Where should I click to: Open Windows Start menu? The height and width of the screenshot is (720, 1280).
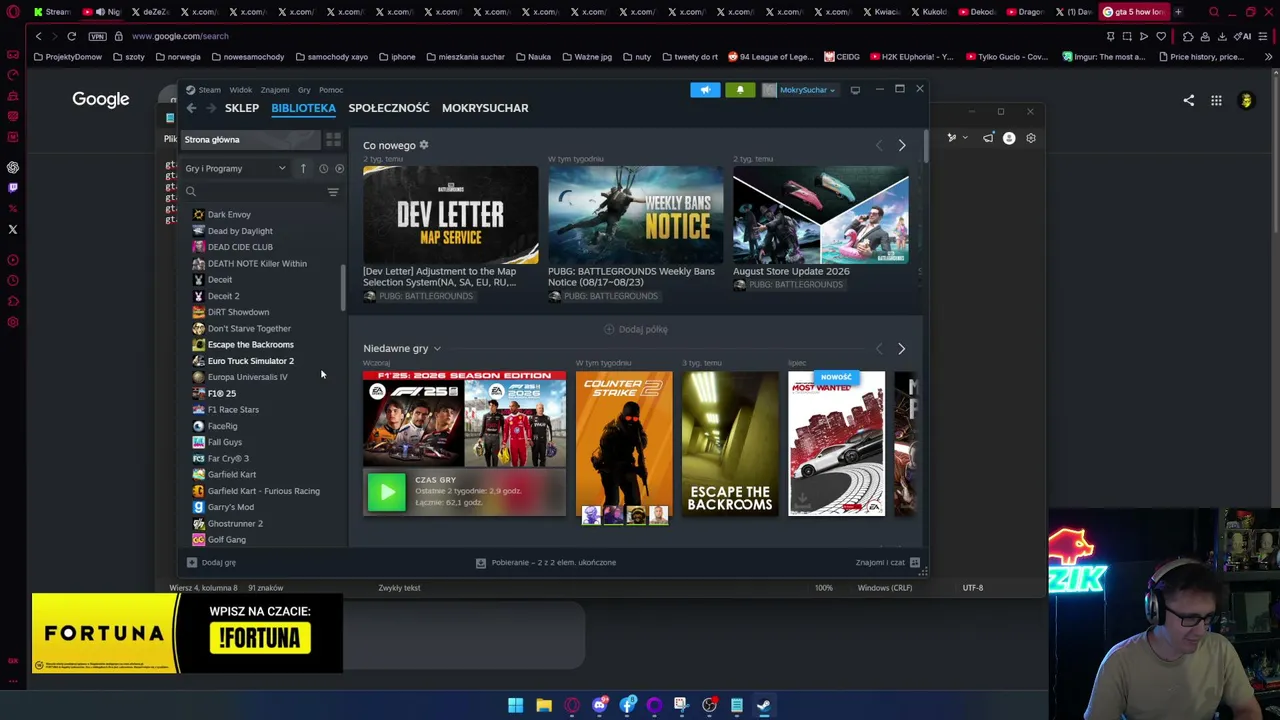pyautogui.click(x=515, y=705)
